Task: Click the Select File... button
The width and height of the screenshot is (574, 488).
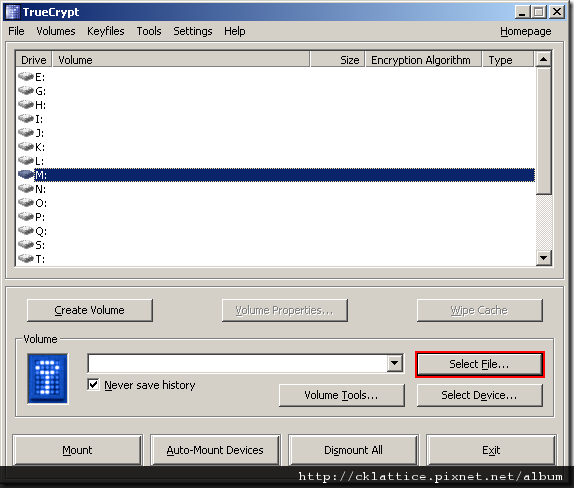Action: click(x=480, y=364)
